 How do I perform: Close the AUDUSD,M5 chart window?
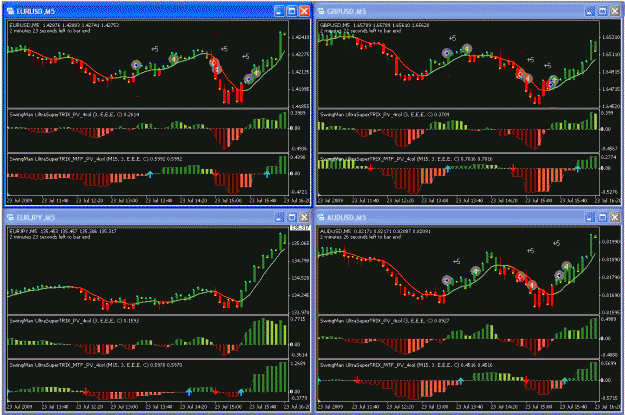615,217
